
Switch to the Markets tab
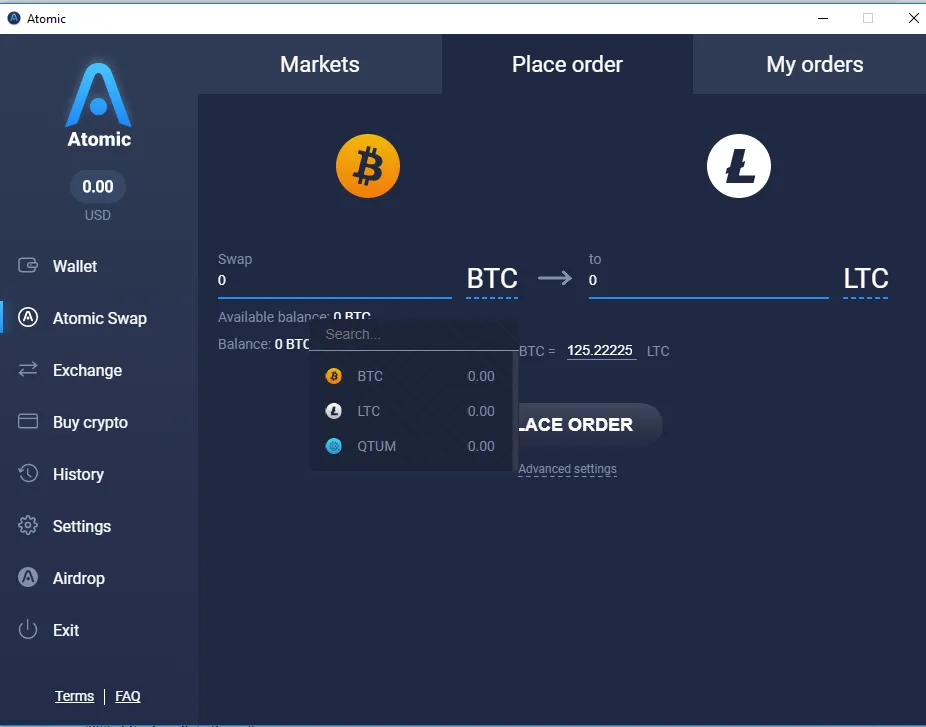click(319, 64)
